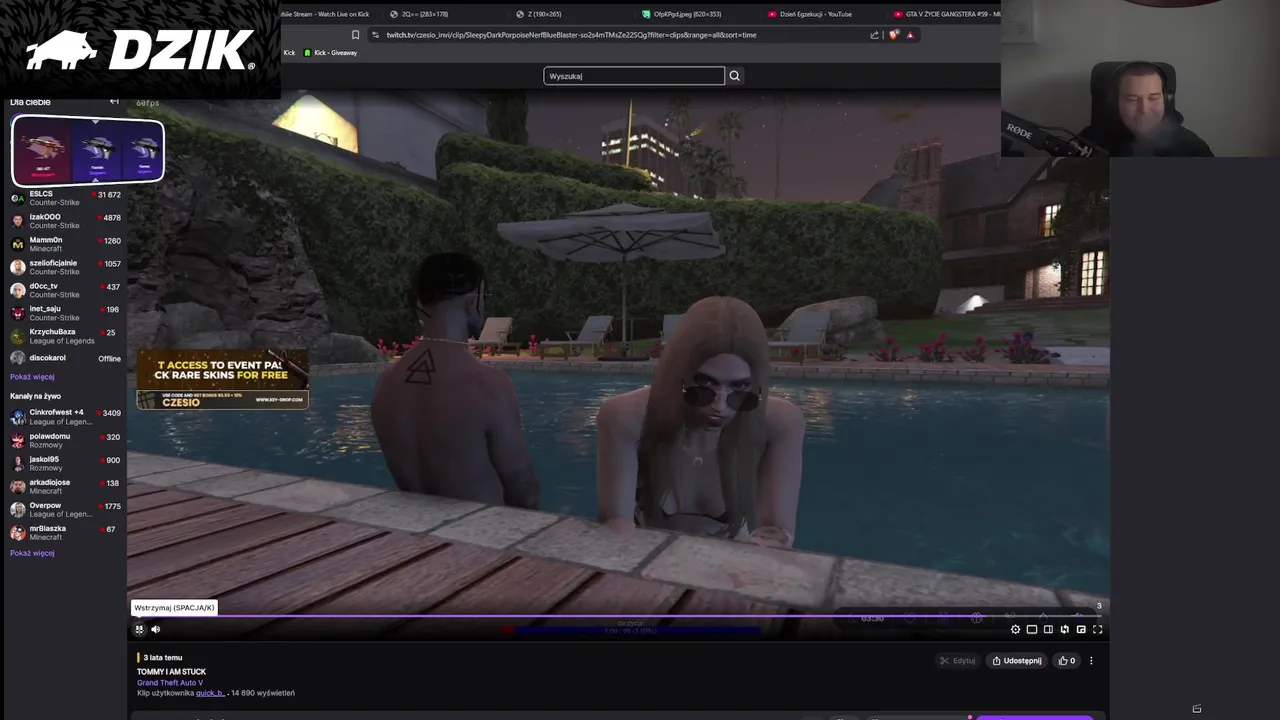Open the skins promo card in sidebar
The height and width of the screenshot is (720, 1280).
tap(88, 151)
